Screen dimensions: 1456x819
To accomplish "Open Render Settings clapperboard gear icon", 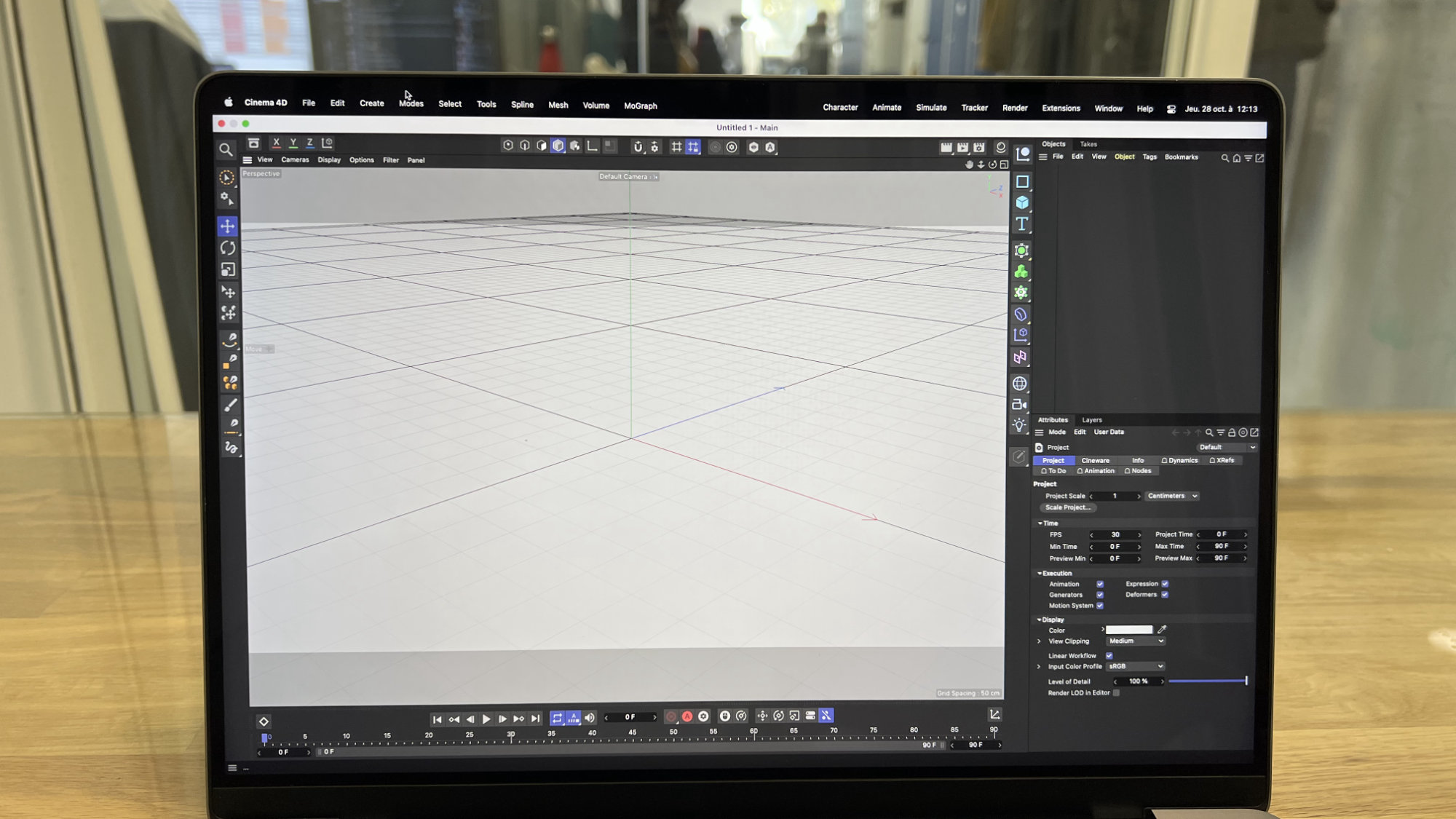I will pos(980,148).
